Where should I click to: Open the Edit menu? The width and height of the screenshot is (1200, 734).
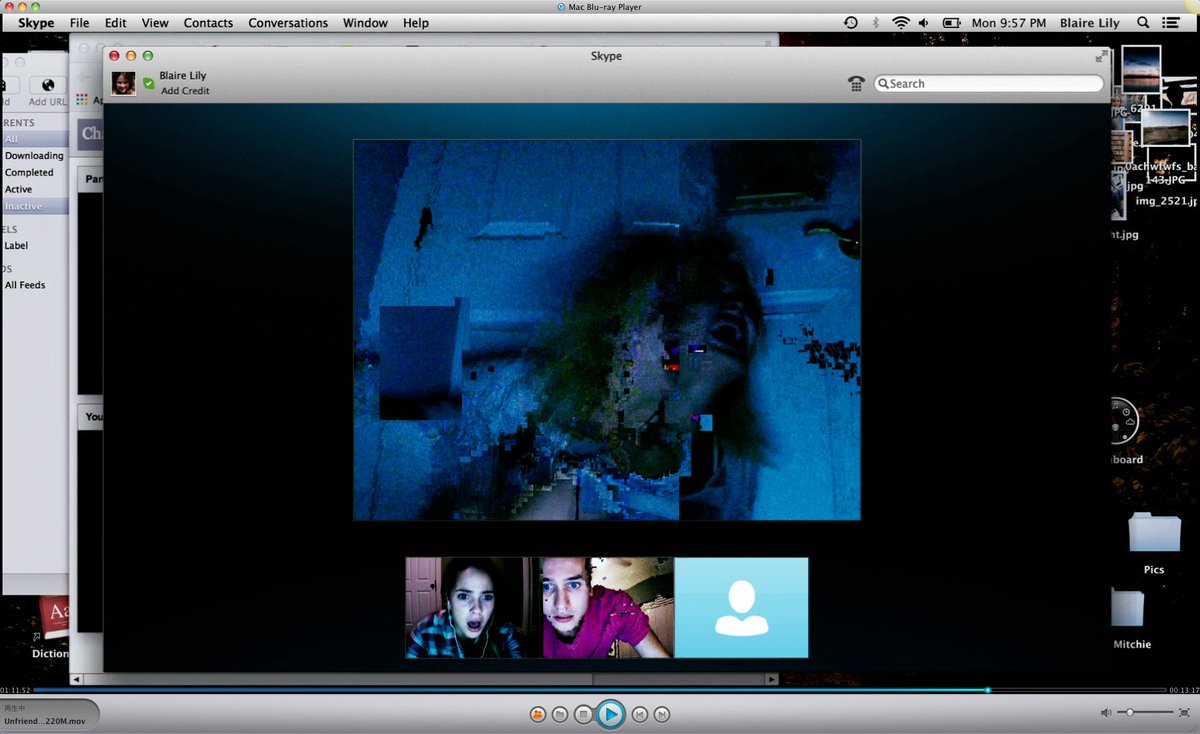[x=116, y=23]
